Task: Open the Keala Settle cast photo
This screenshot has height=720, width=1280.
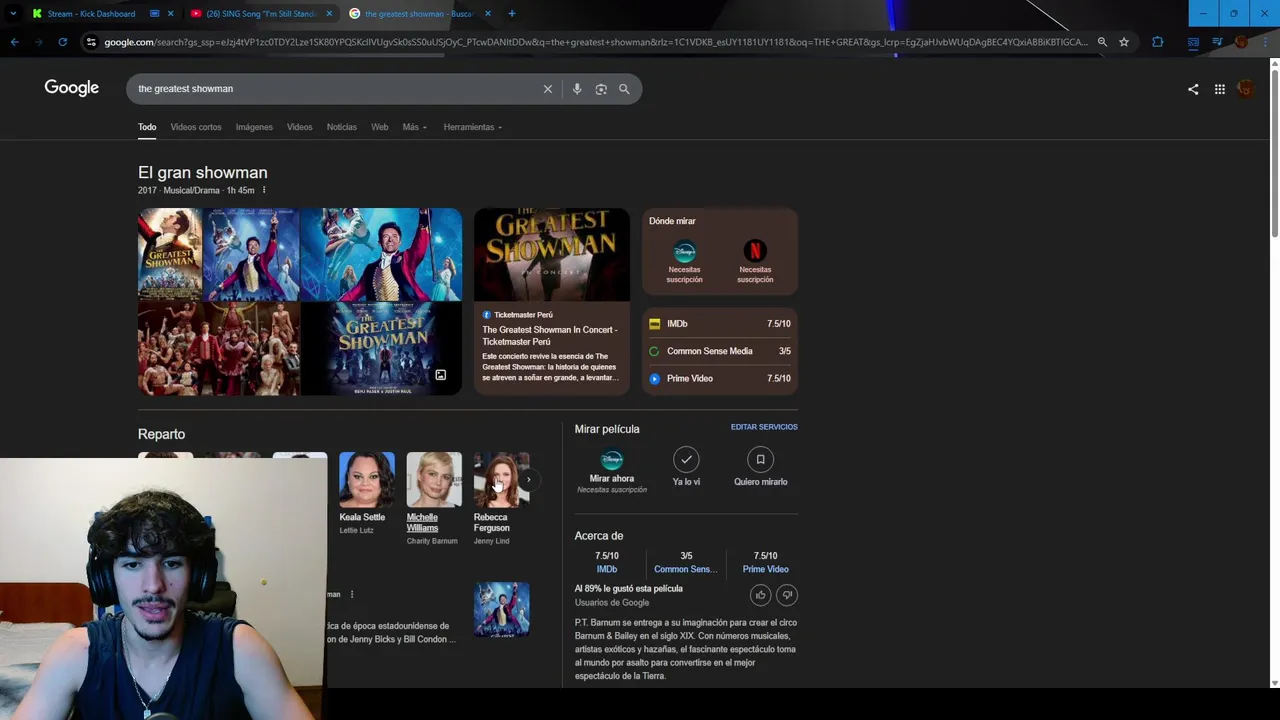Action: click(366, 480)
